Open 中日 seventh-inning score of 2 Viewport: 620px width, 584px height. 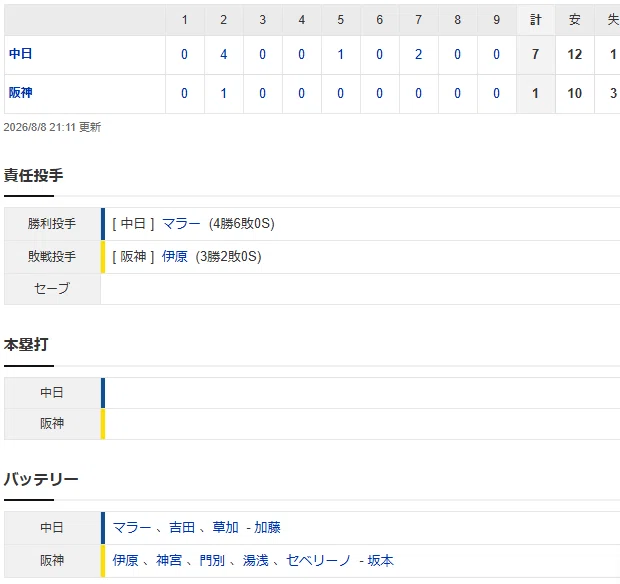pos(418,54)
